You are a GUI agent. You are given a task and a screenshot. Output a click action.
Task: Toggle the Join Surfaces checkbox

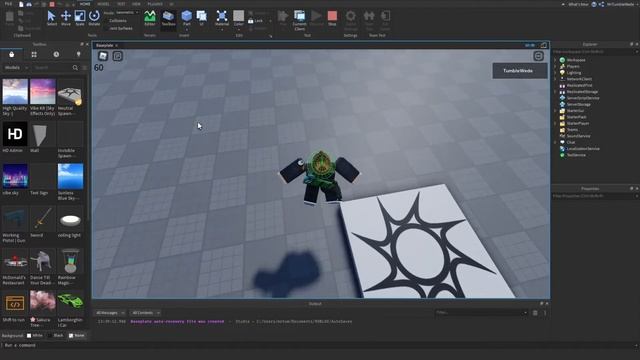(118, 28)
